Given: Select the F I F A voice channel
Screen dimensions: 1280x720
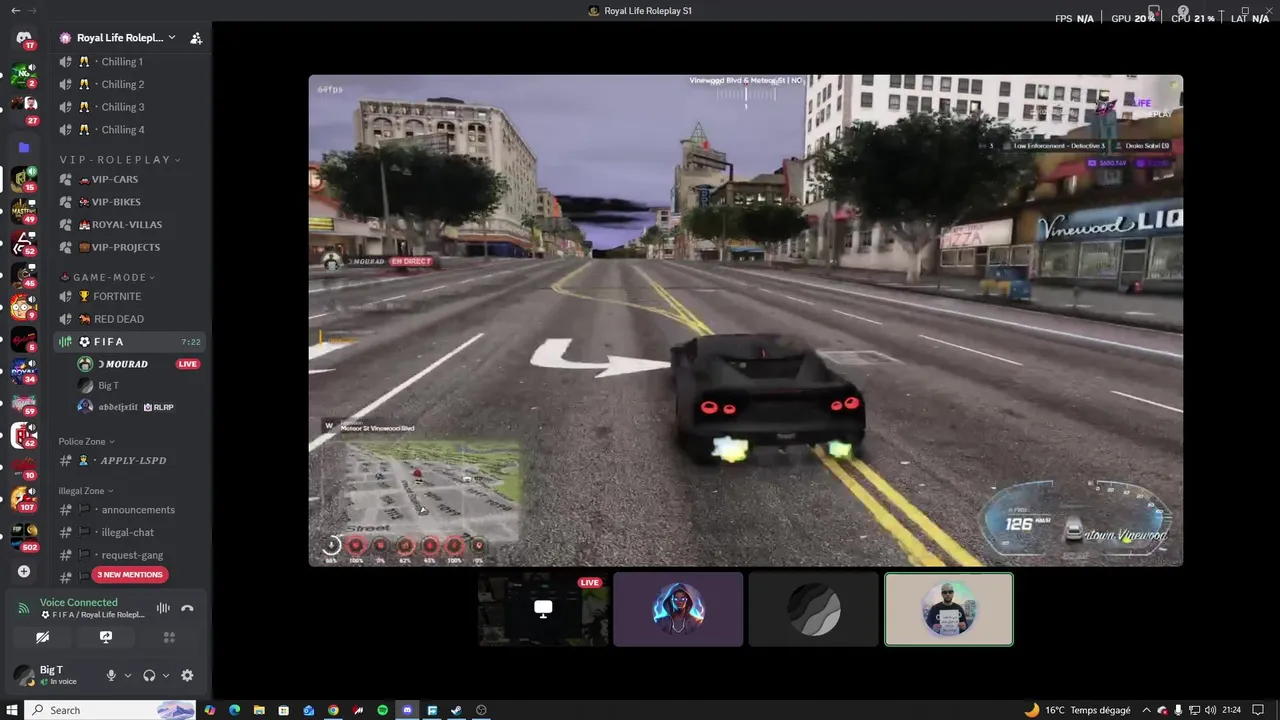Looking at the screenshot, I should pyautogui.click(x=130, y=342).
